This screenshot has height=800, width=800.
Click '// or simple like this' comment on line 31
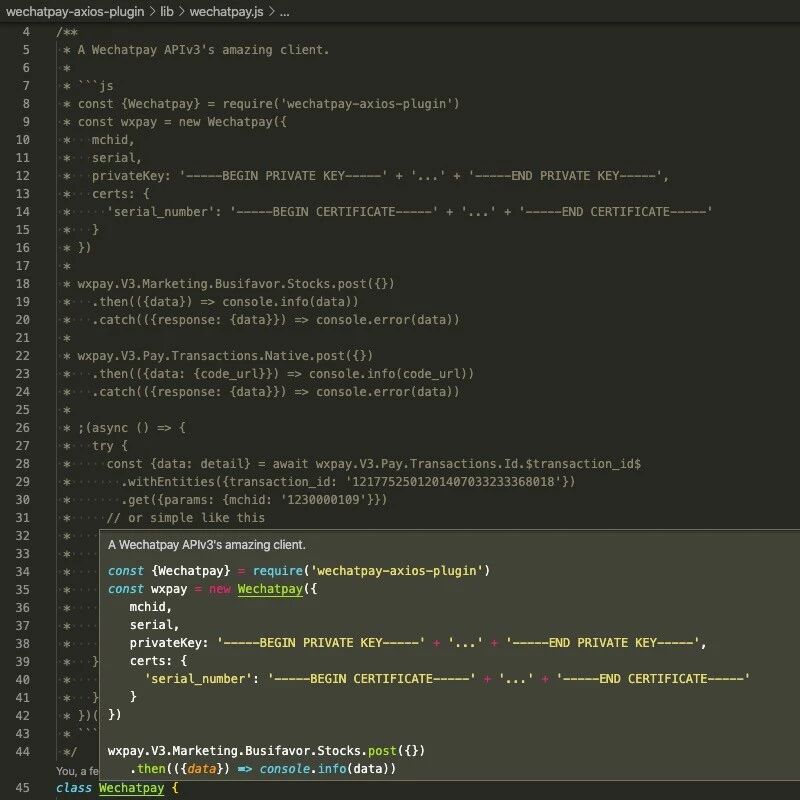[186, 518]
